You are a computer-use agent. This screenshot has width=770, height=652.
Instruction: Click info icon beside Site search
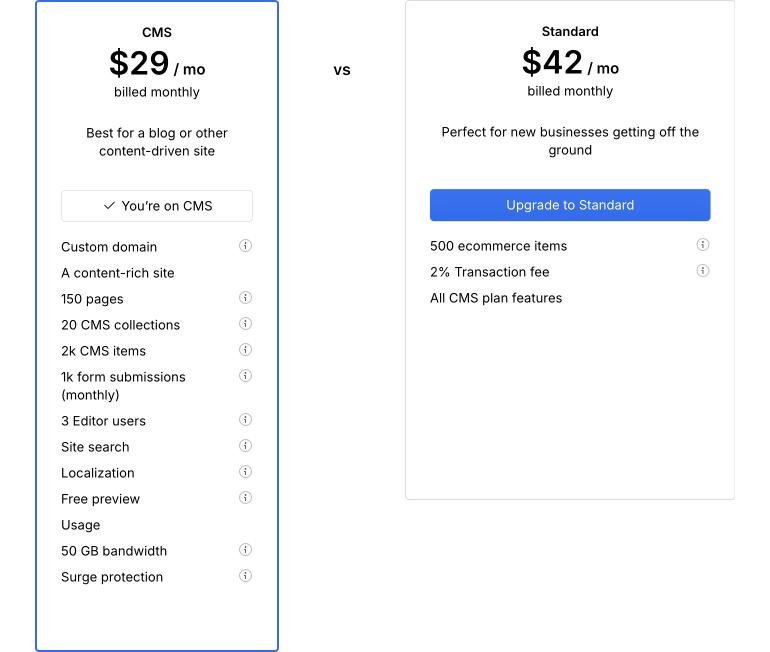click(245, 446)
